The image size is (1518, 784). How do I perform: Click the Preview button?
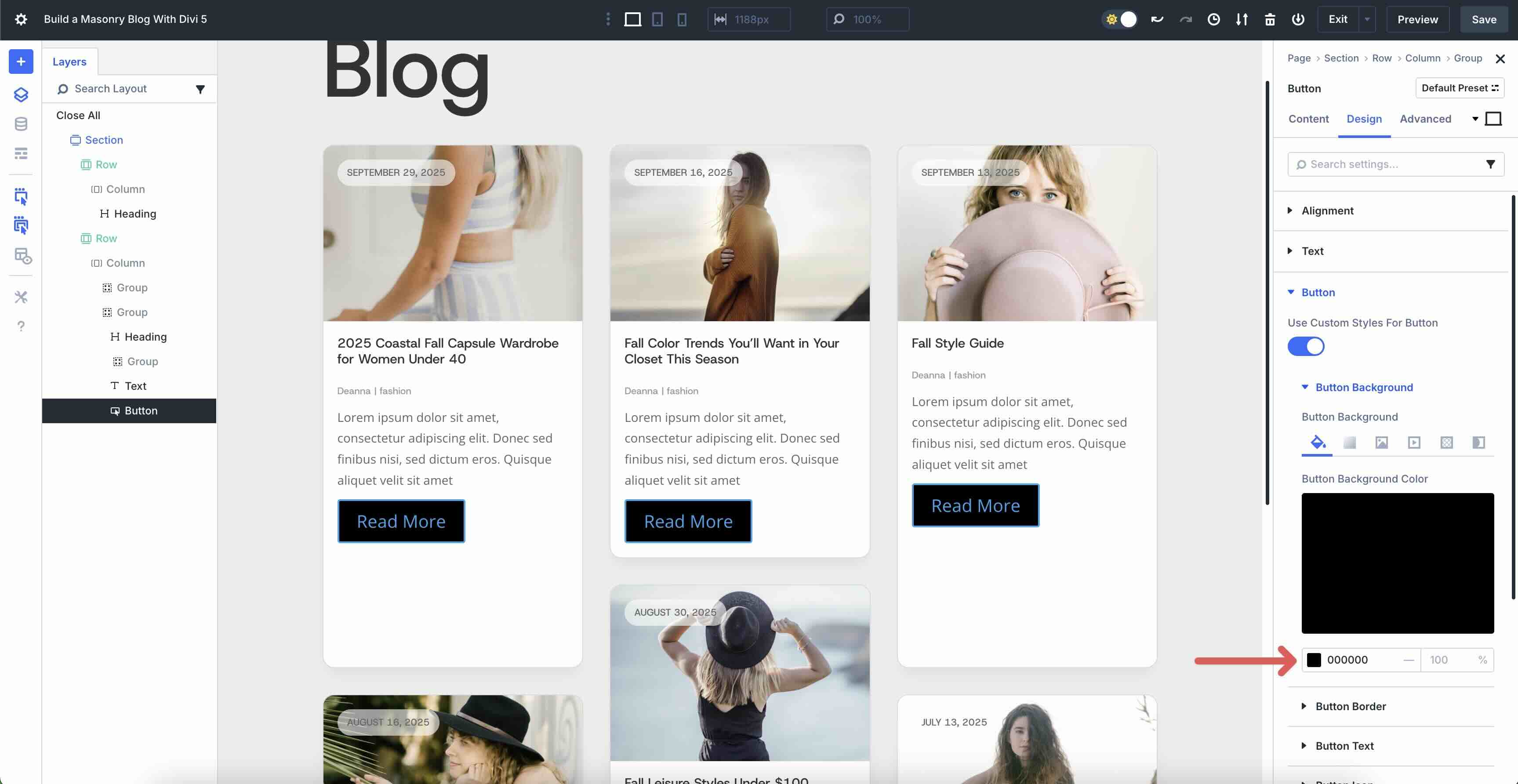click(x=1417, y=19)
